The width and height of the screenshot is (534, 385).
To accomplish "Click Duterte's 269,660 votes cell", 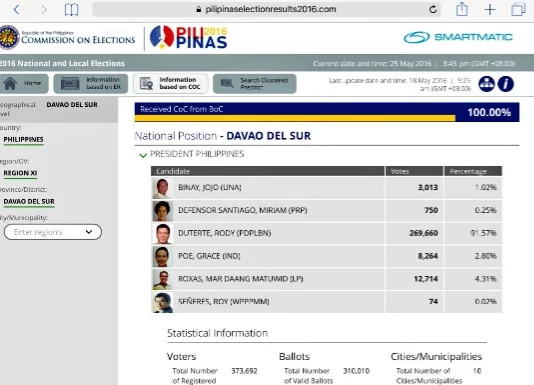I will pos(414,233).
